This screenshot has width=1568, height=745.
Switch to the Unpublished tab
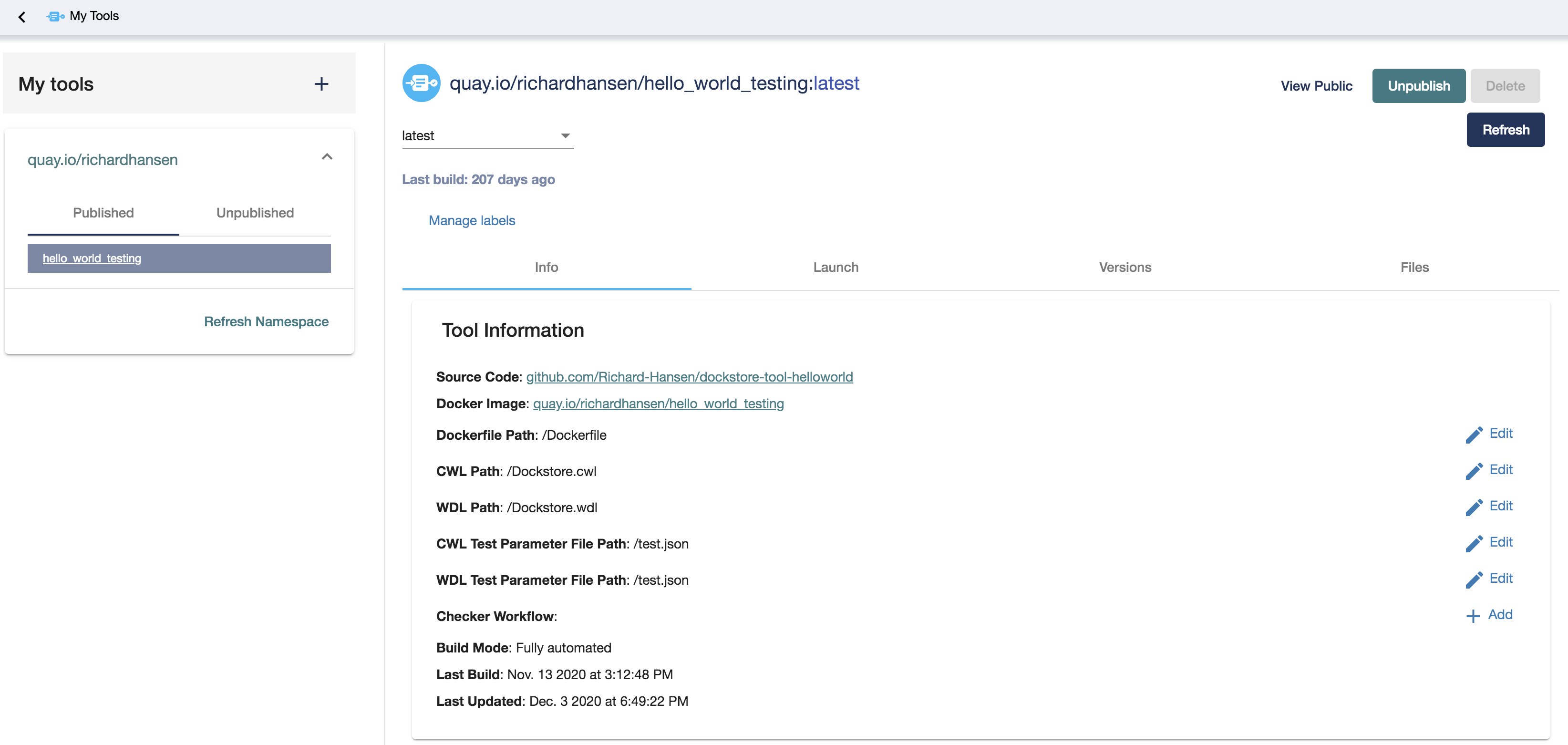pos(255,213)
